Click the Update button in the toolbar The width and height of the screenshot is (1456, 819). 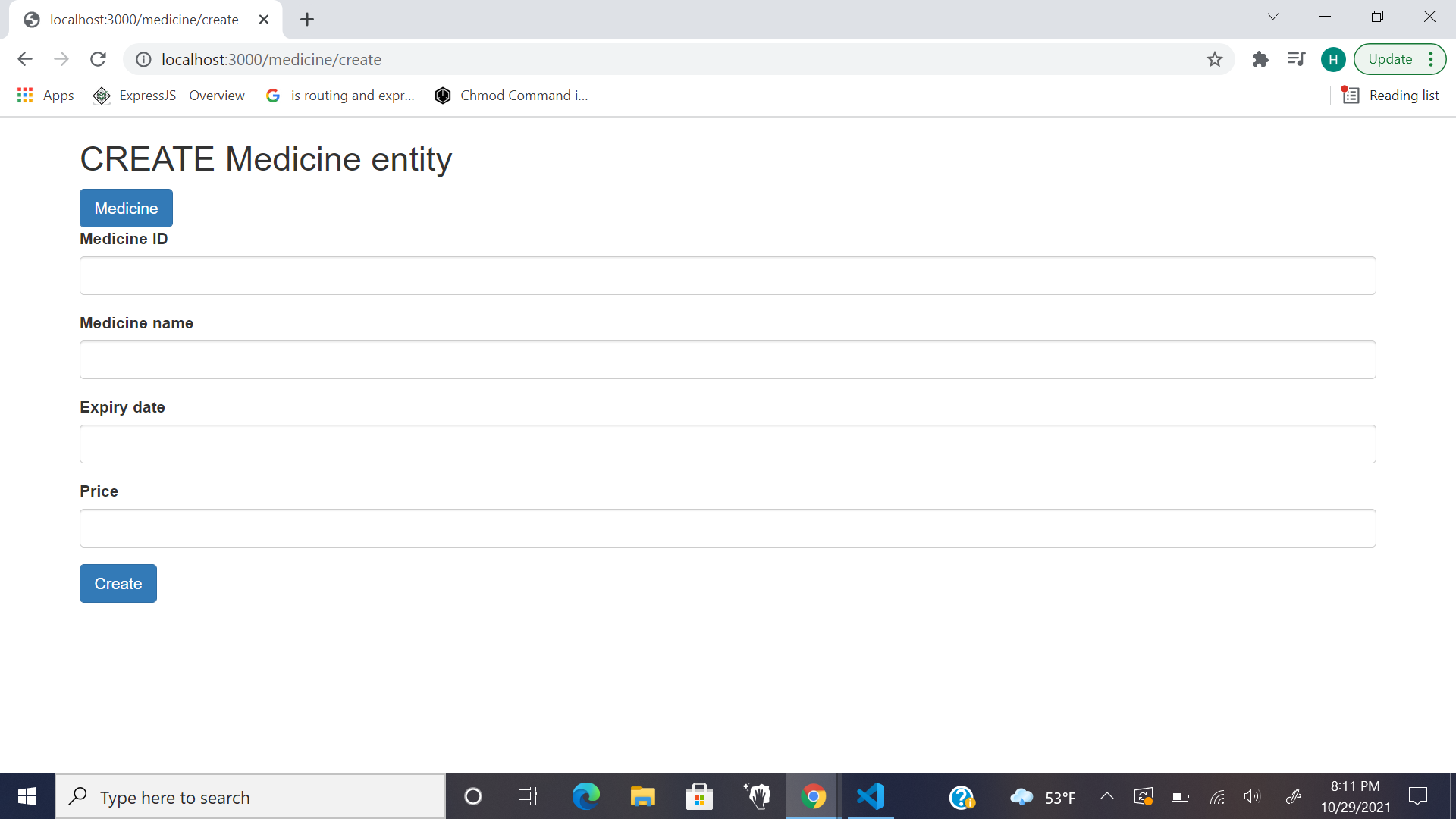click(x=1391, y=58)
